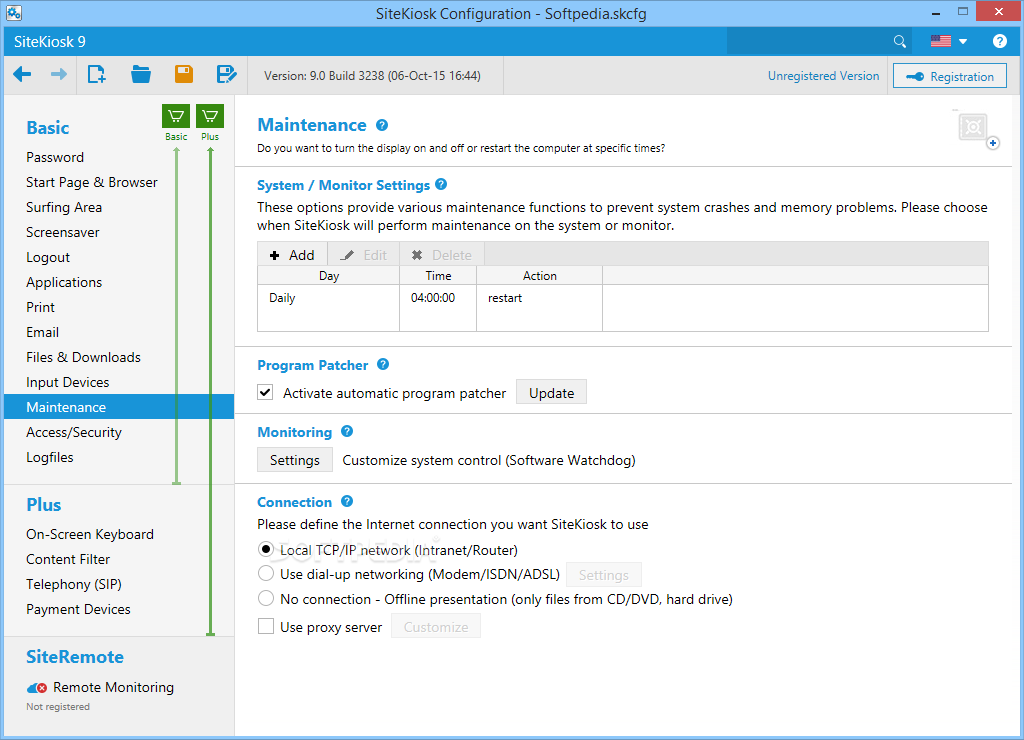Viewport: 1024px width, 740px height.
Task: Click the Action column header
Action: 539,276
